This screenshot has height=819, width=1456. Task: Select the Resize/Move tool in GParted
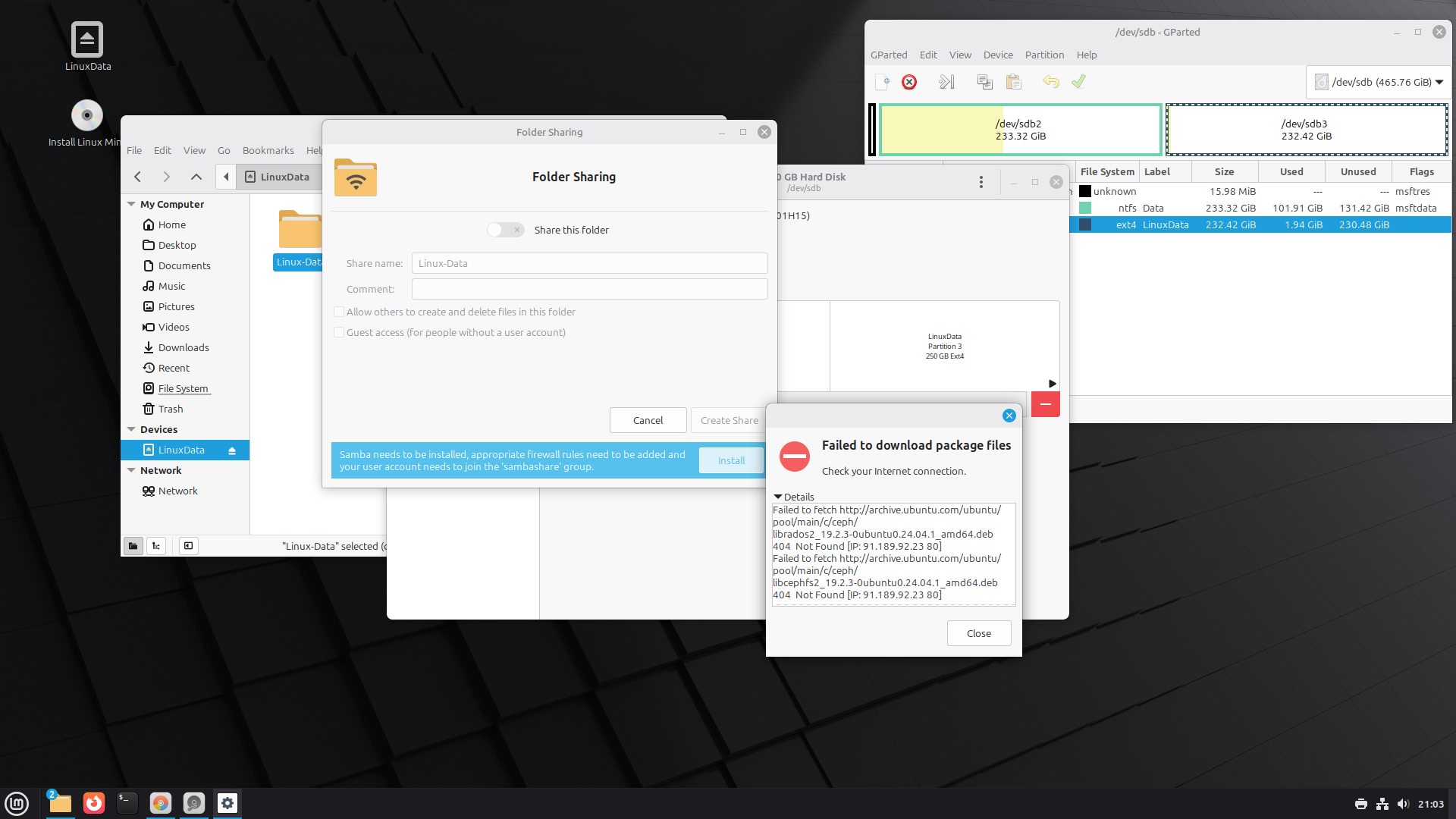[x=946, y=81]
